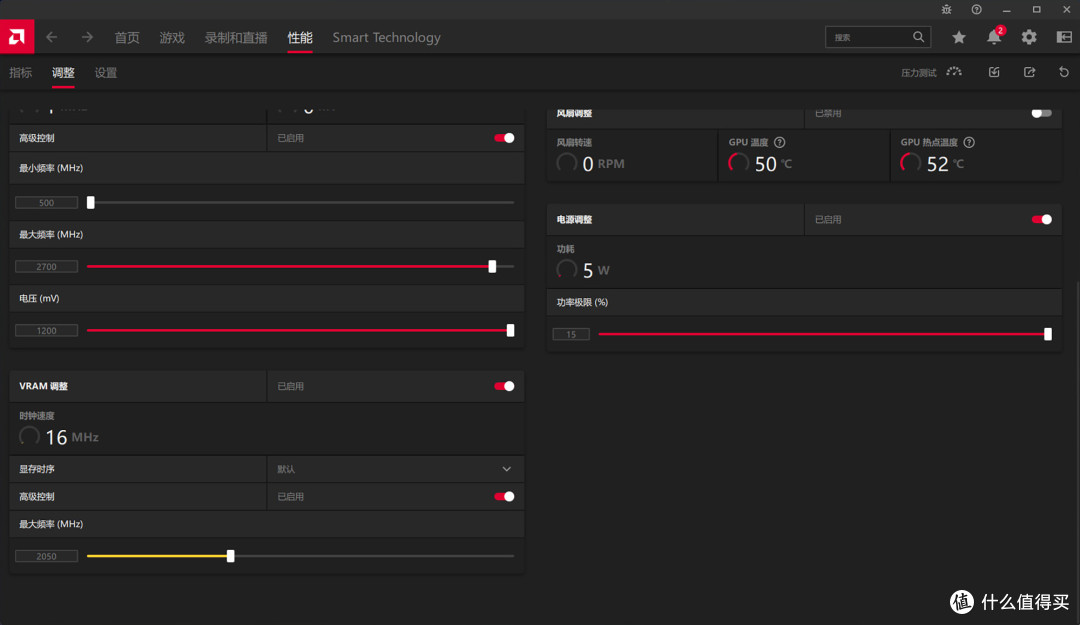Click the AMD logo home icon
Viewport: 1080px width, 625px height.
(17, 37)
